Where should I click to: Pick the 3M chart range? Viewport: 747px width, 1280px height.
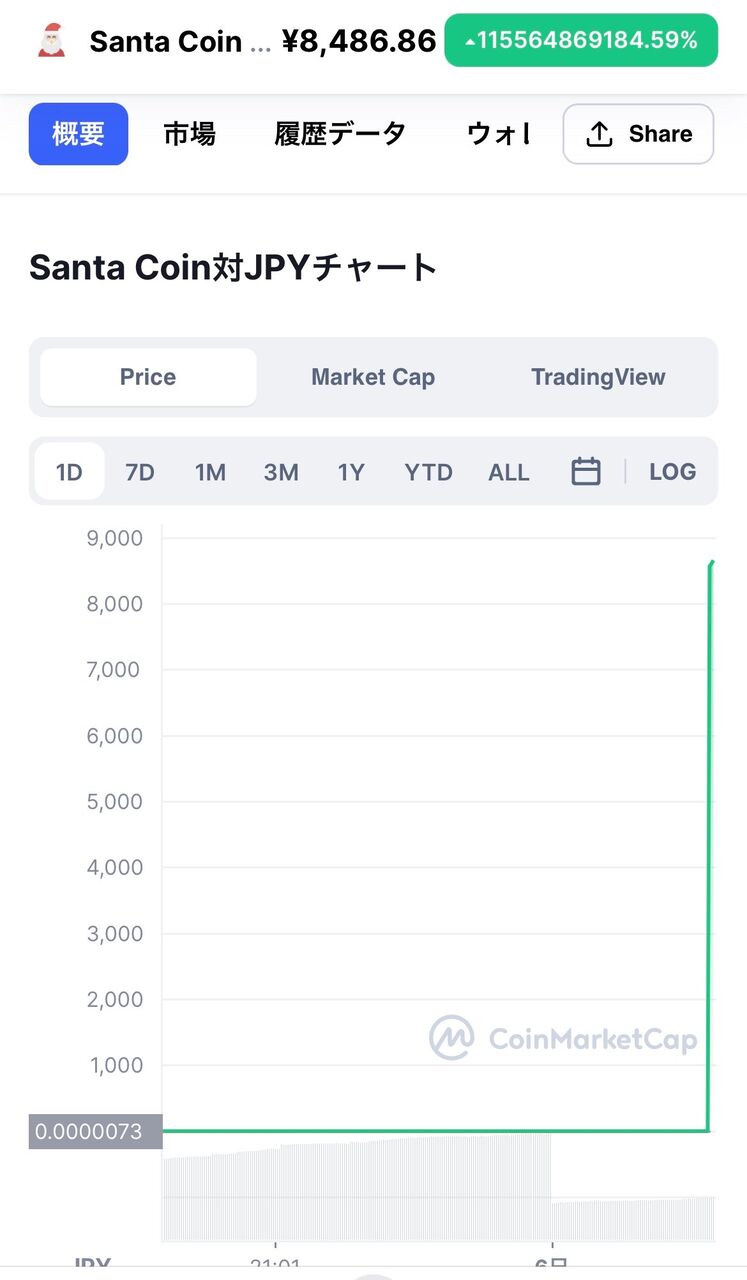pyautogui.click(x=281, y=471)
